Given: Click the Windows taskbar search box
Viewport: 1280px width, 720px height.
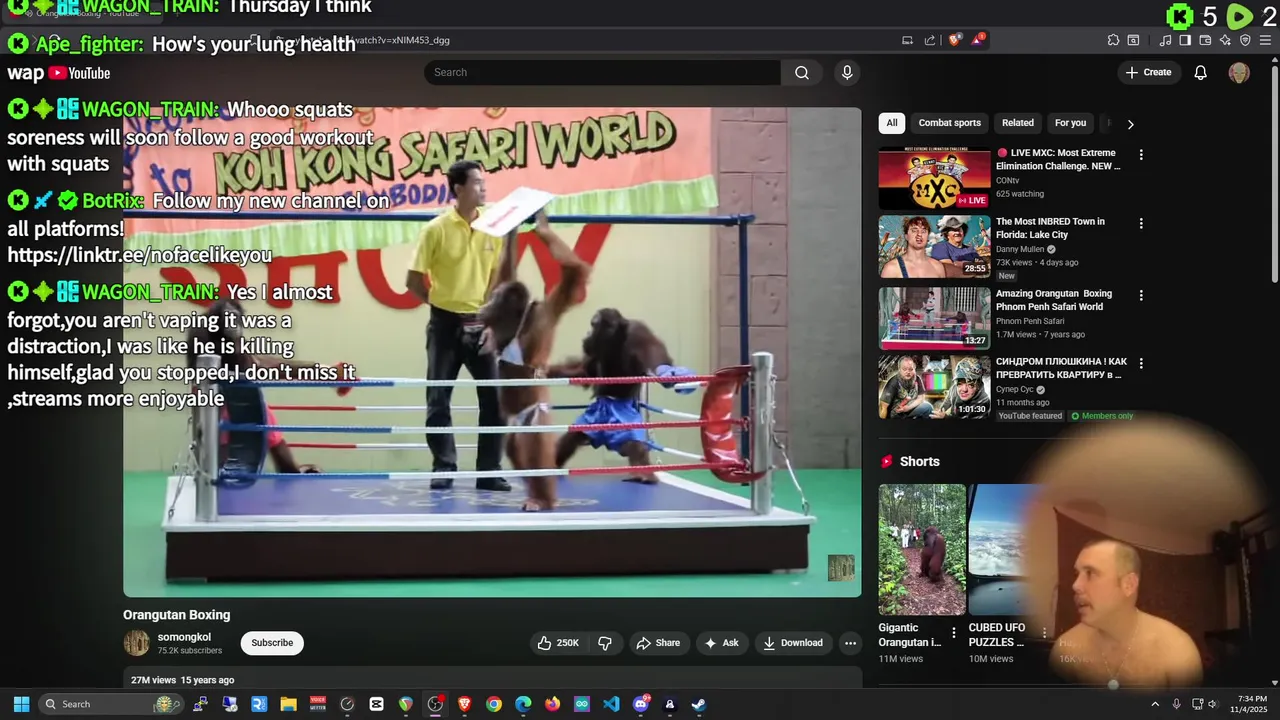Looking at the screenshot, I should tap(109, 704).
